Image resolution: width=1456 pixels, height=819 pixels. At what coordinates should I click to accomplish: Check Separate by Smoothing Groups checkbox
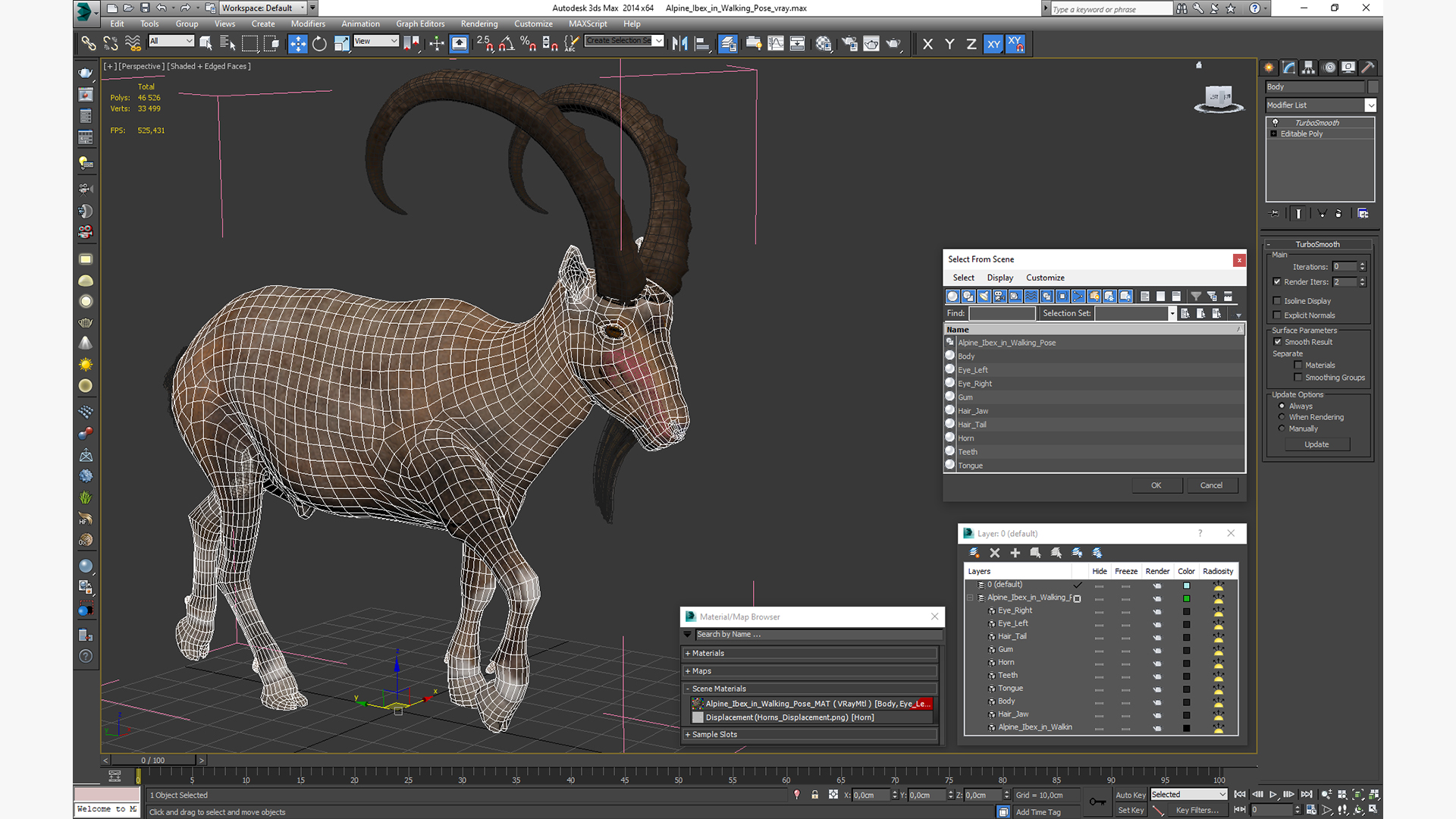point(1298,378)
